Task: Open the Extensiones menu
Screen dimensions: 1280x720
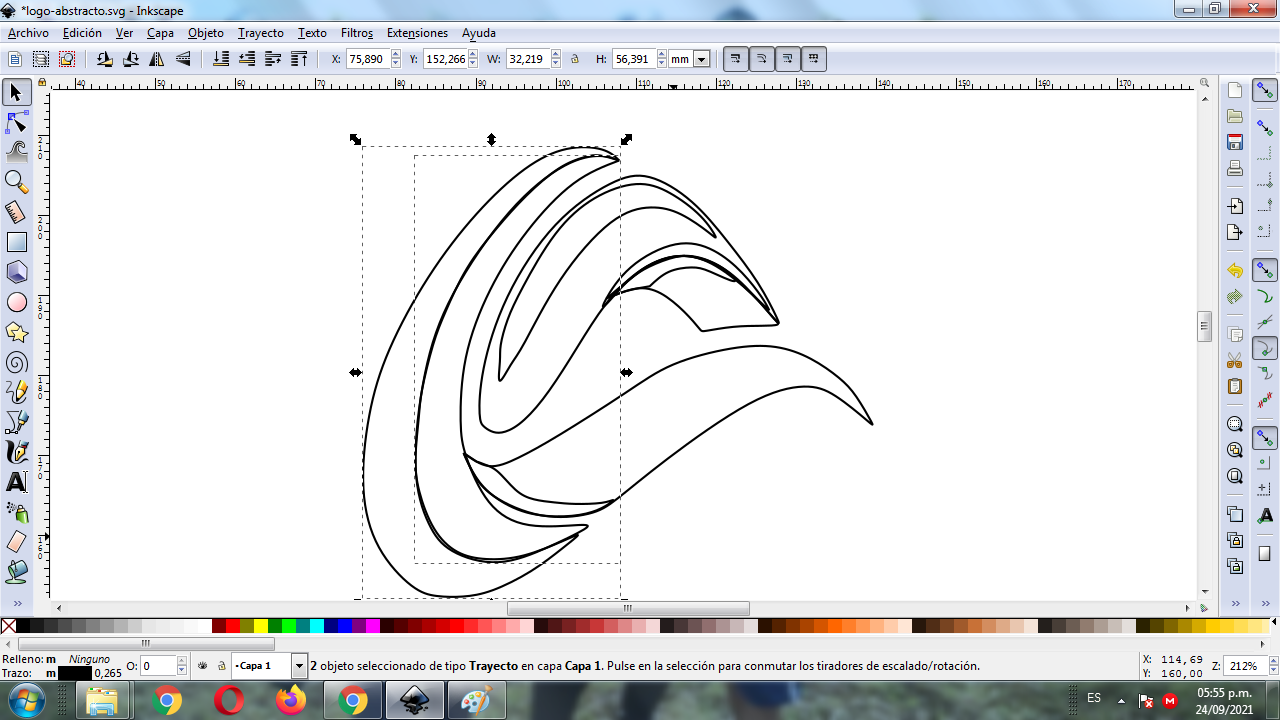Action: pyautogui.click(x=418, y=33)
